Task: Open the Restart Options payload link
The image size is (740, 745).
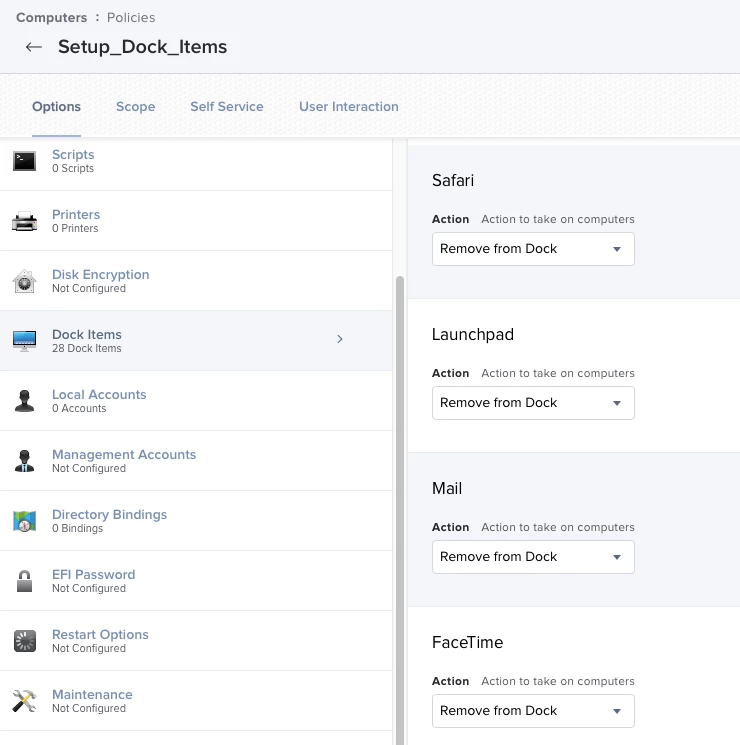Action: click(x=100, y=634)
